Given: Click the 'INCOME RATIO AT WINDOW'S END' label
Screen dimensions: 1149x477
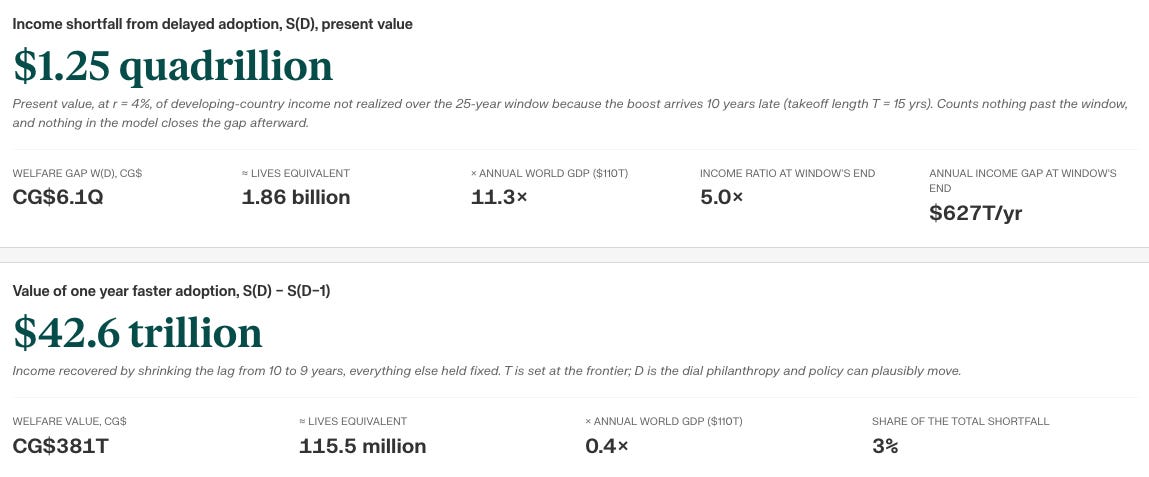Looking at the screenshot, I should click(788, 174).
